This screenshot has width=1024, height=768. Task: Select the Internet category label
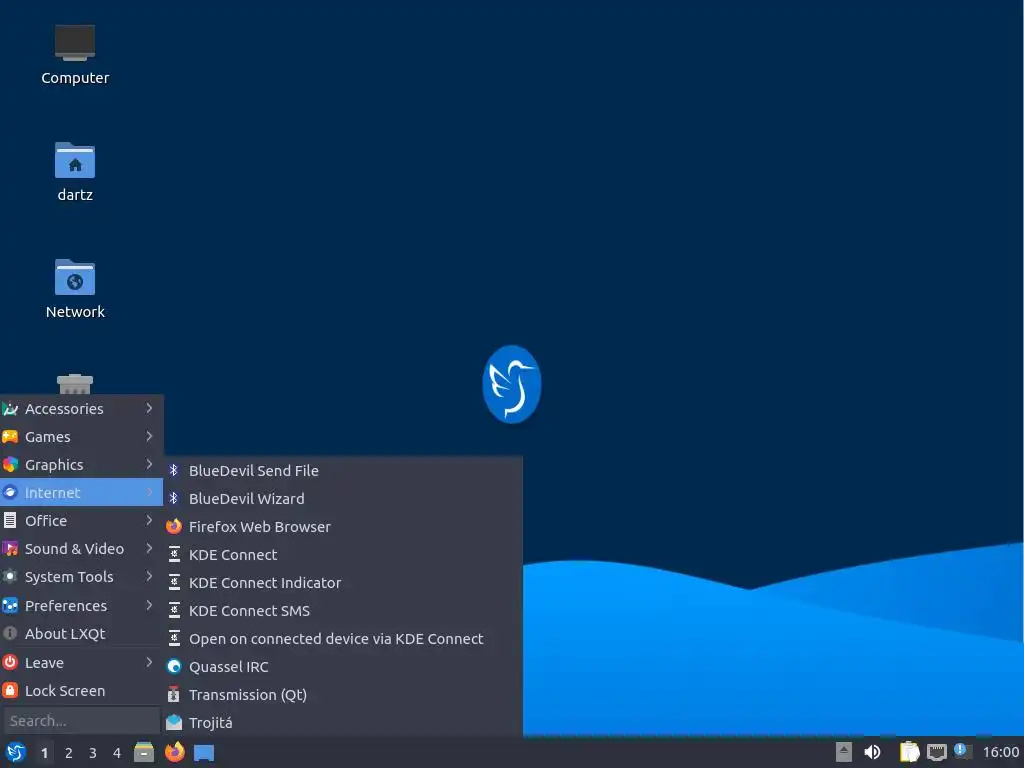pyautogui.click(x=52, y=492)
